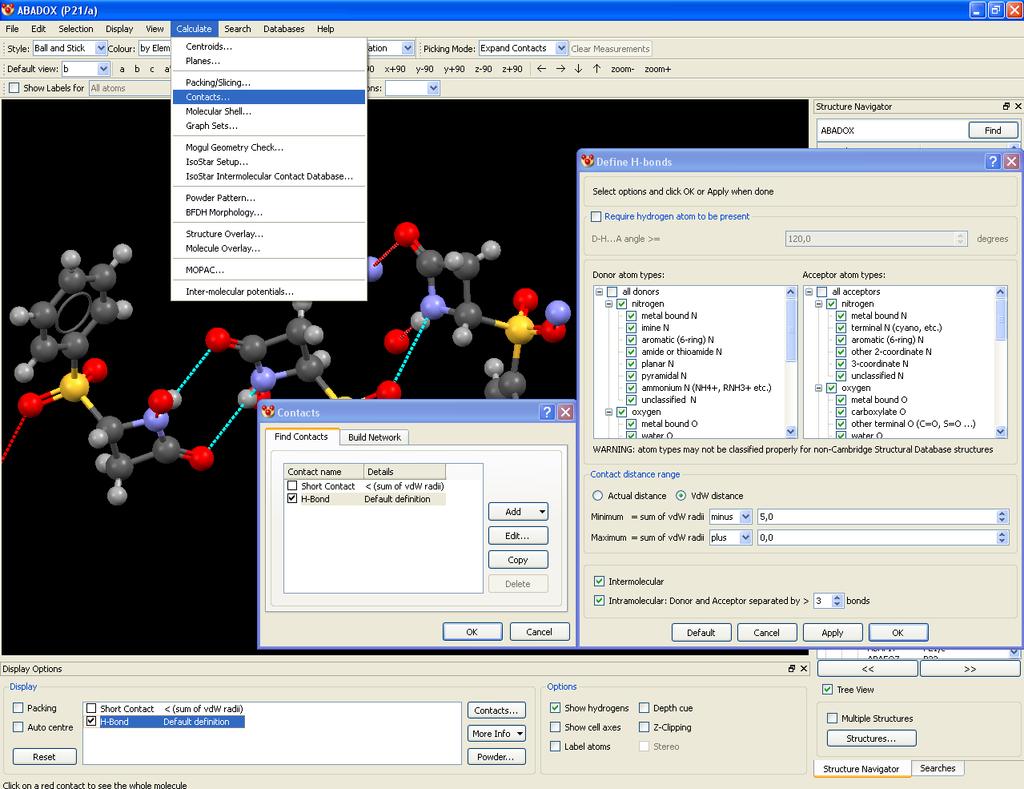Click the right arrow translate view icon
1024x789 pixels.
pyautogui.click(x=560, y=69)
